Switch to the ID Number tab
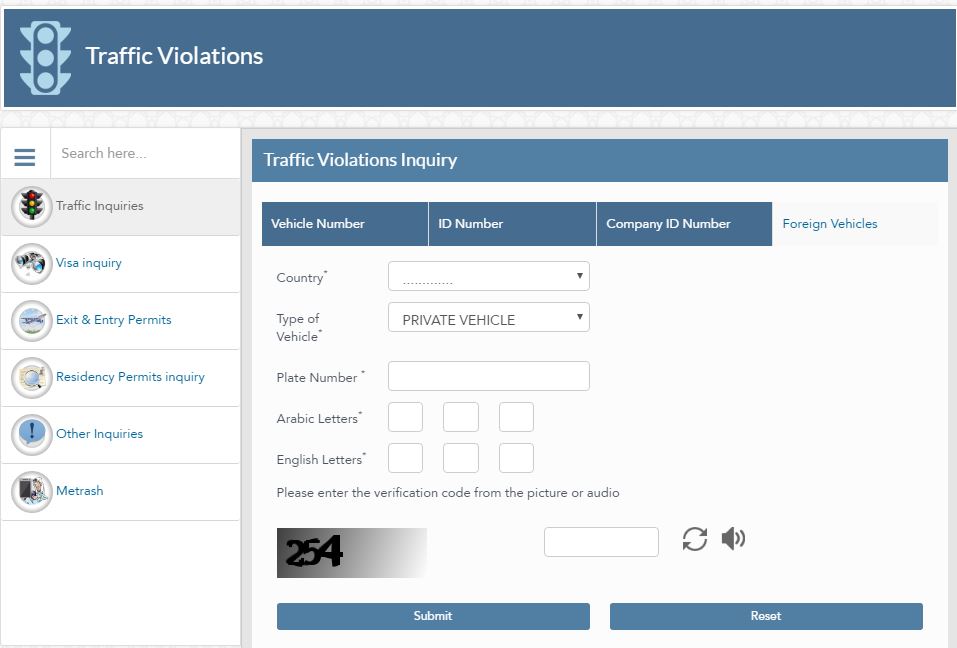The width and height of the screenshot is (957, 648). click(x=511, y=224)
